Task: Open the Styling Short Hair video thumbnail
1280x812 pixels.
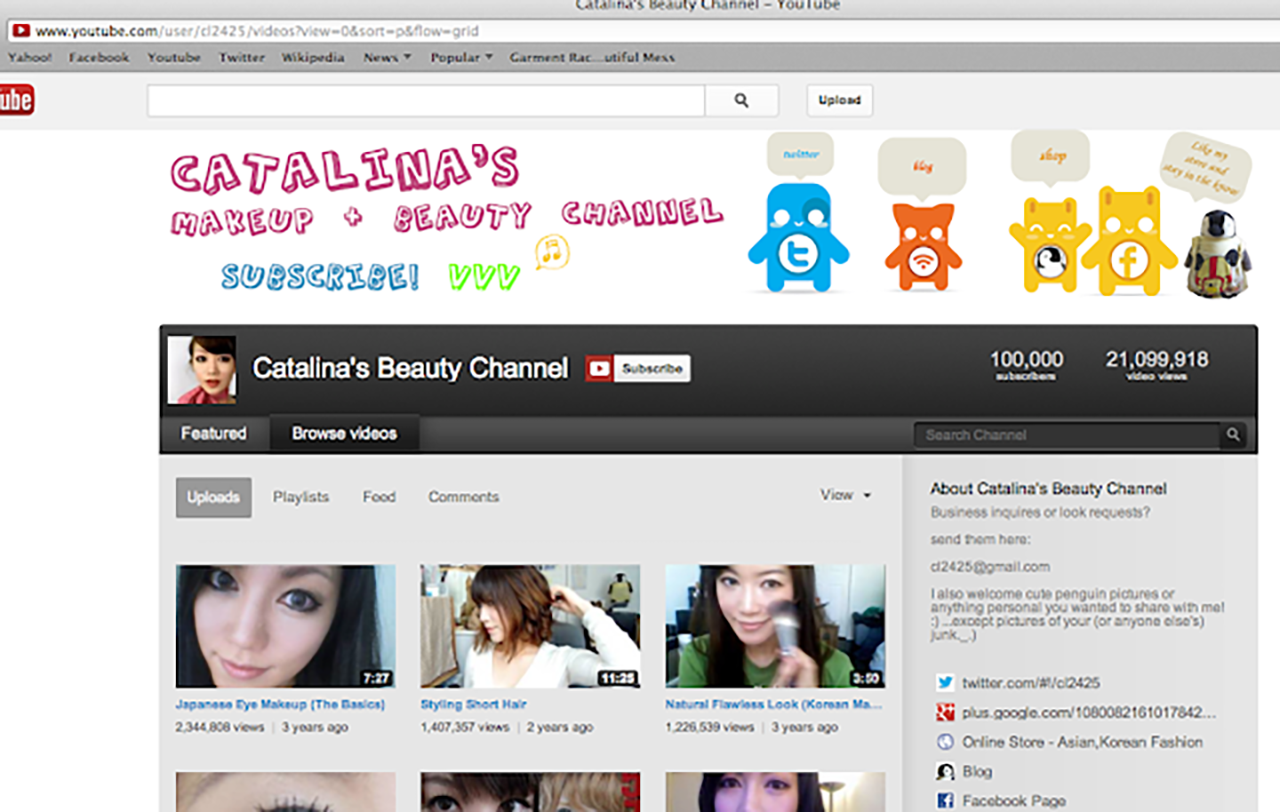Action: (530, 626)
